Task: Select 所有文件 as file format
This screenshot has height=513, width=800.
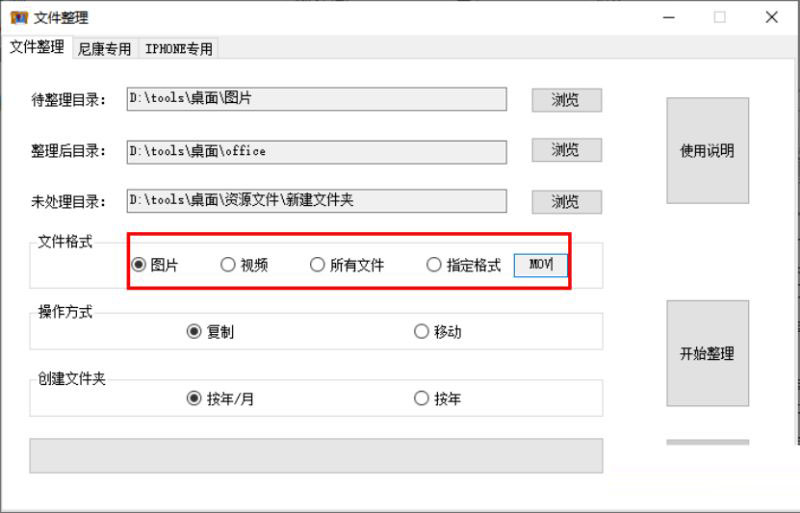Action: point(317,265)
